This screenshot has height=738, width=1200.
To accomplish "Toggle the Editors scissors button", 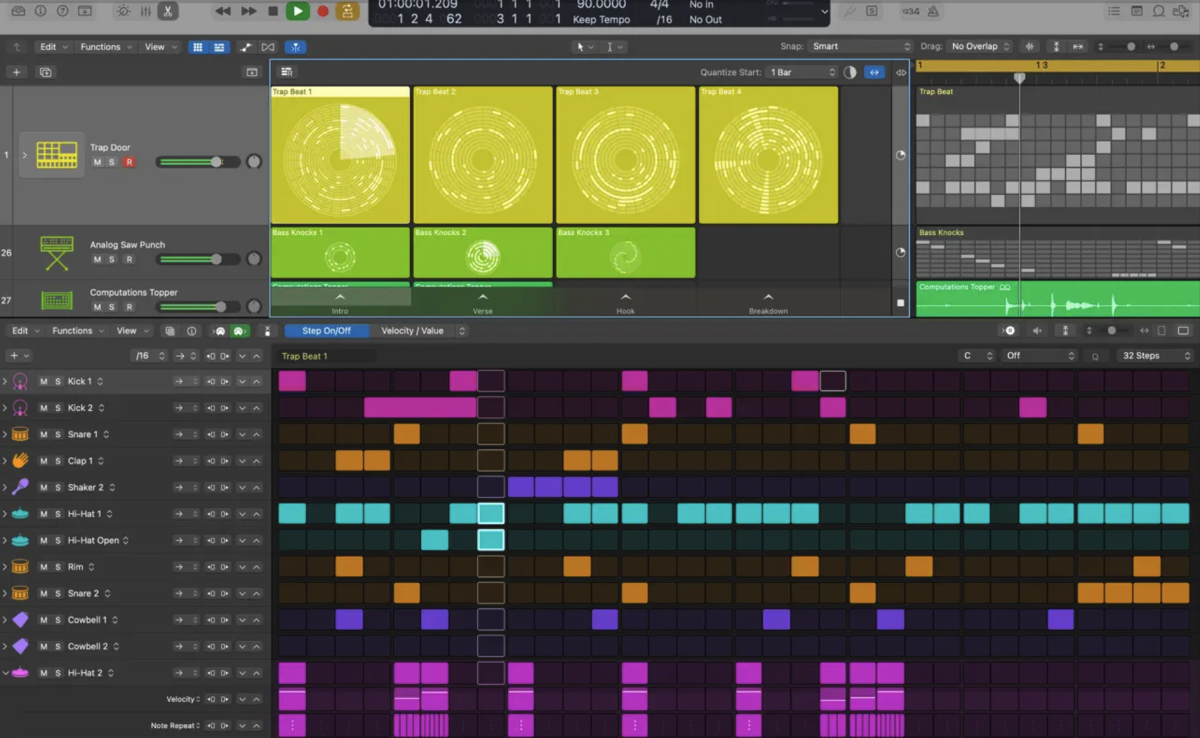I will tap(168, 11).
